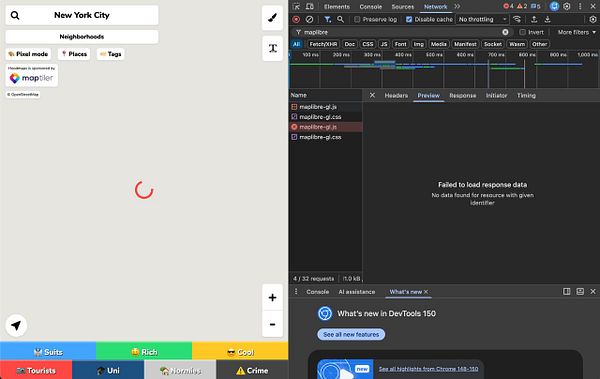The image size is (600, 379).
Task: Select the JS request type filter
Action: pos(384,44)
